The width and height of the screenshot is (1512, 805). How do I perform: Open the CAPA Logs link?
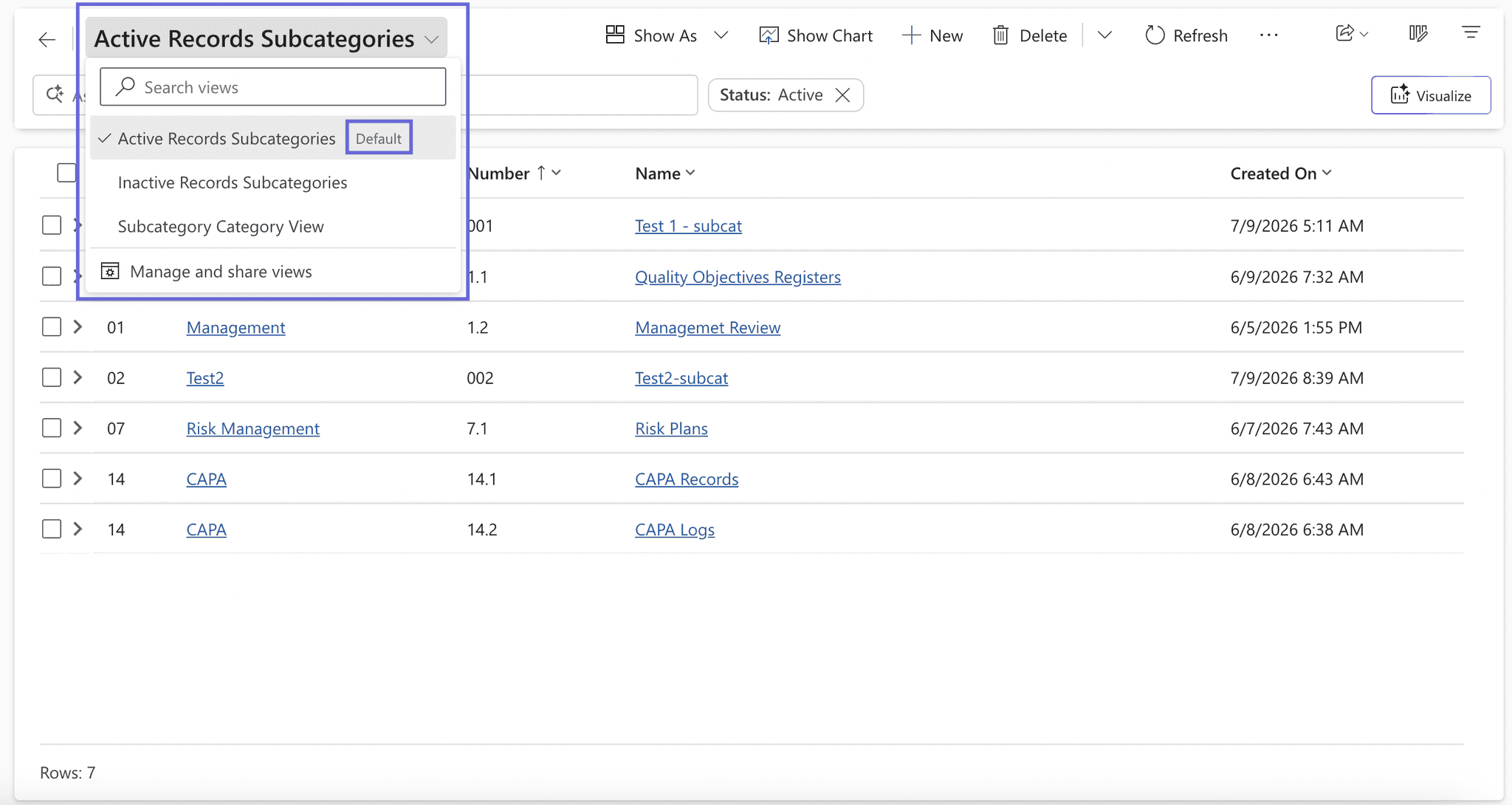675,530
